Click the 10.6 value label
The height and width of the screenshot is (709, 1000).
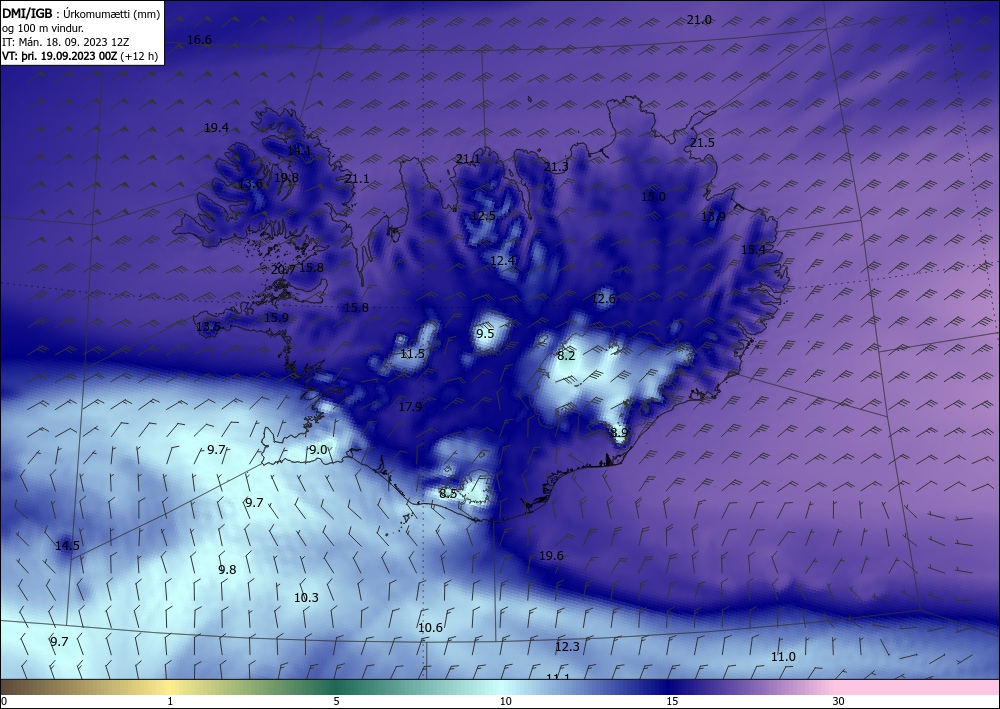tap(430, 628)
